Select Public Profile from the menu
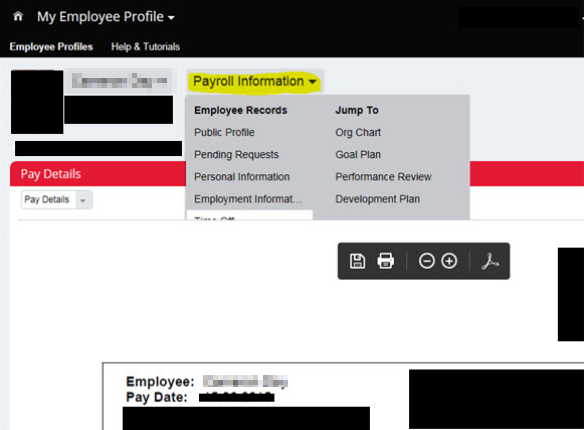The image size is (584, 430). [x=224, y=132]
